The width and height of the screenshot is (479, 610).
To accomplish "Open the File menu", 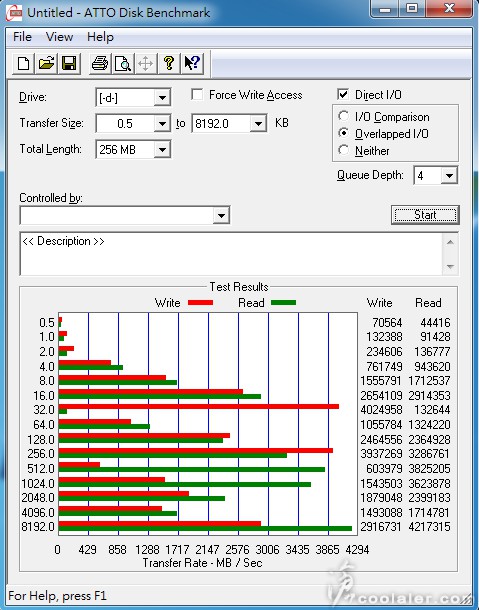I will click(x=22, y=37).
